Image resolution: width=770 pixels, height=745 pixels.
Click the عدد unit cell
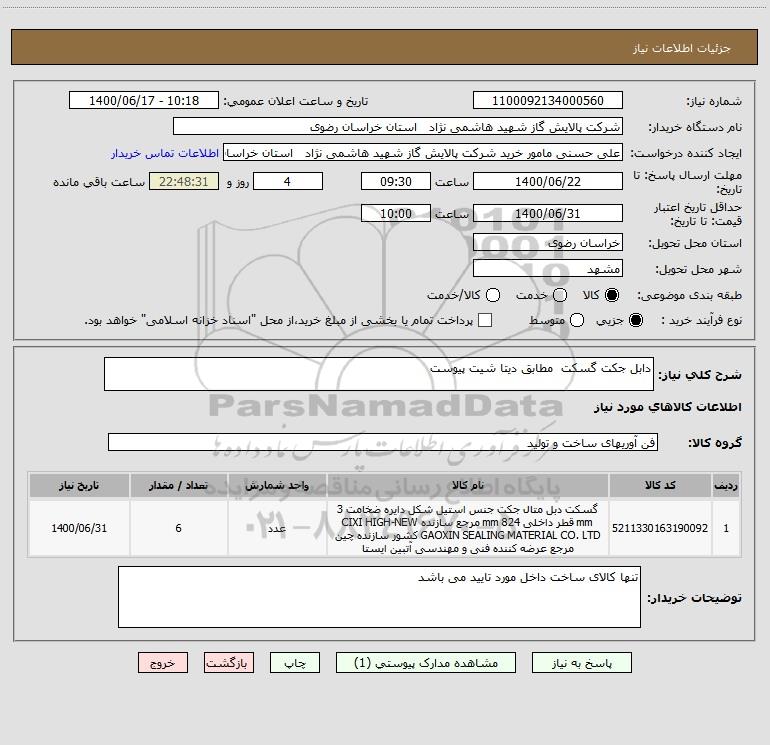point(277,528)
